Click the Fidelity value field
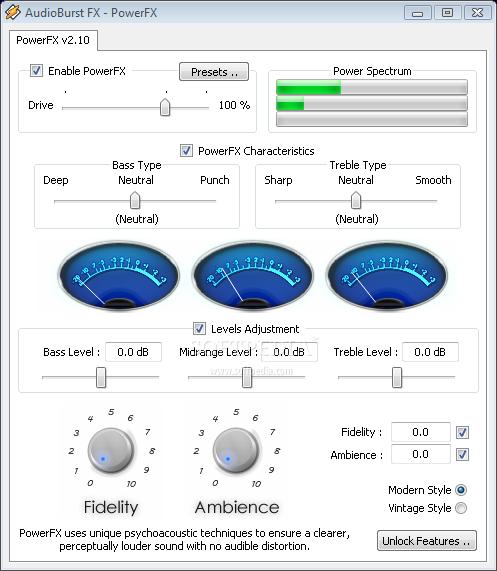 [x=421, y=432]
